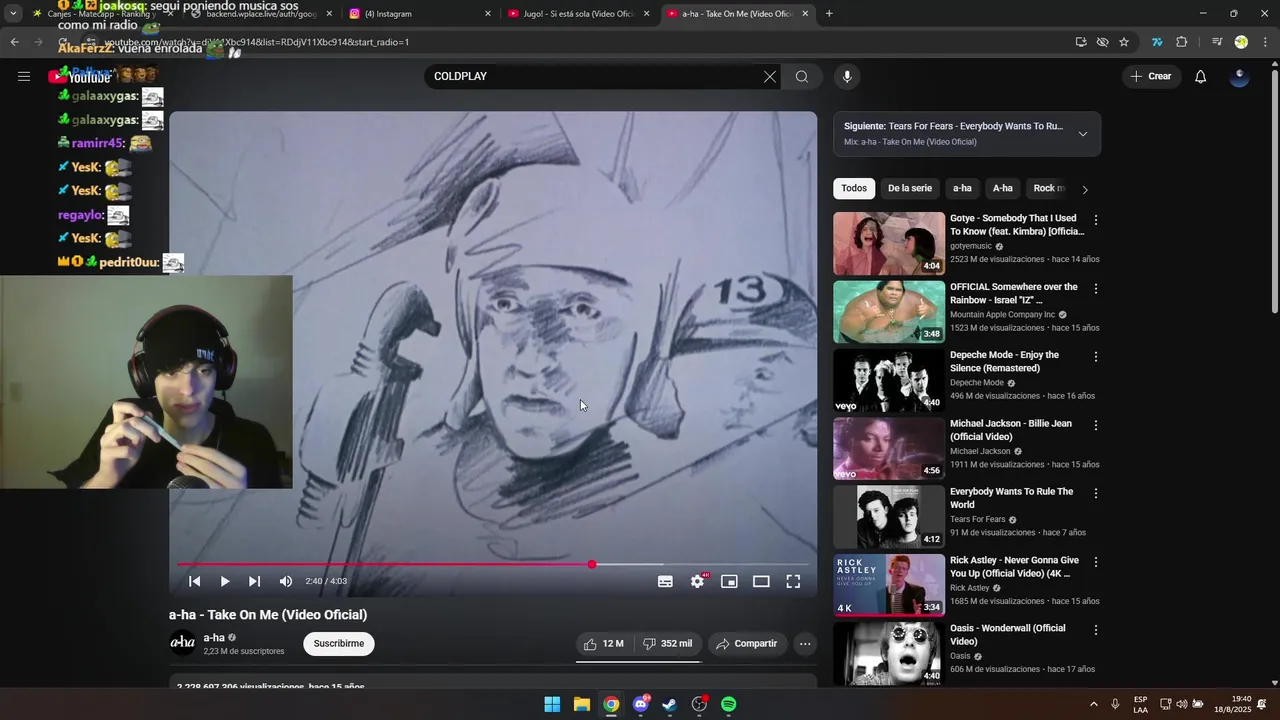Image resolution: width=1280 pixels, height=720 pixels.
Task: Open the a-ha channel avatar
Action: [183, 644]
